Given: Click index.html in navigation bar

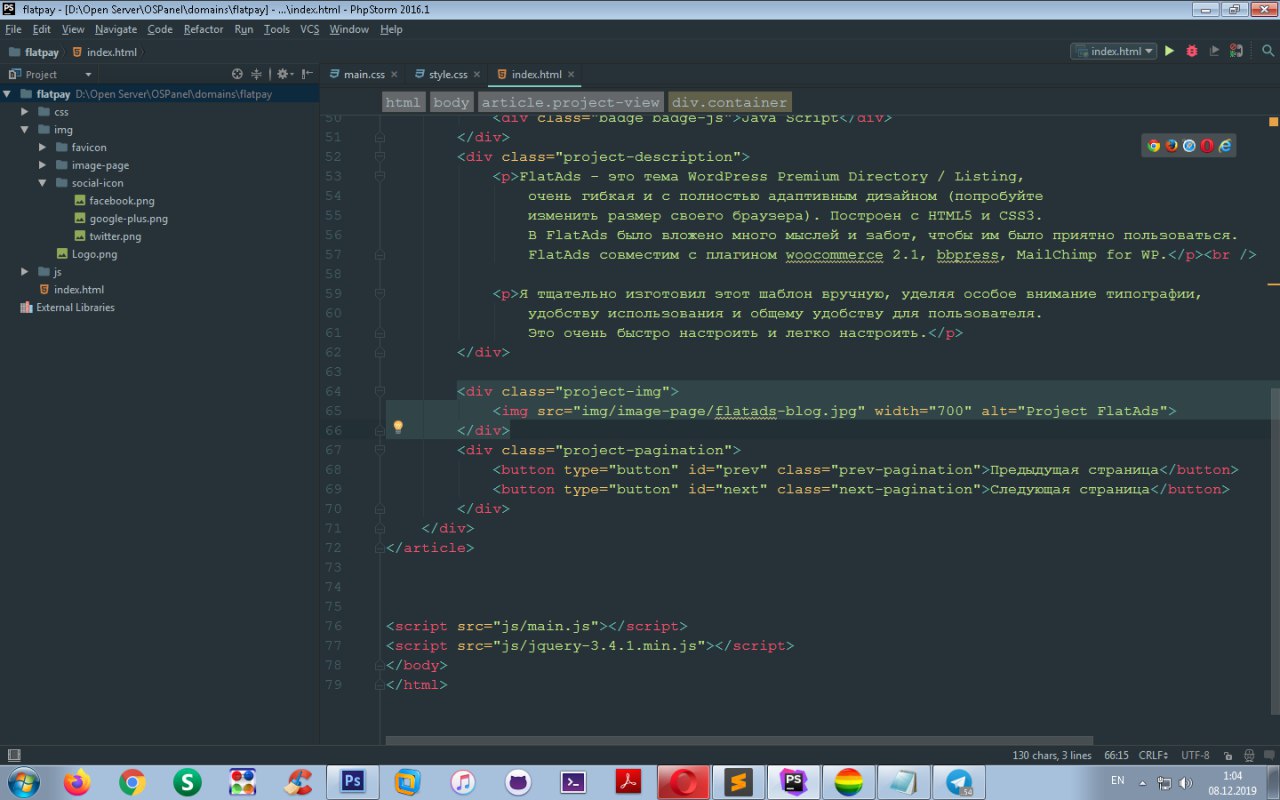Looking at the screenshot, I should click(x=112, y=52).
